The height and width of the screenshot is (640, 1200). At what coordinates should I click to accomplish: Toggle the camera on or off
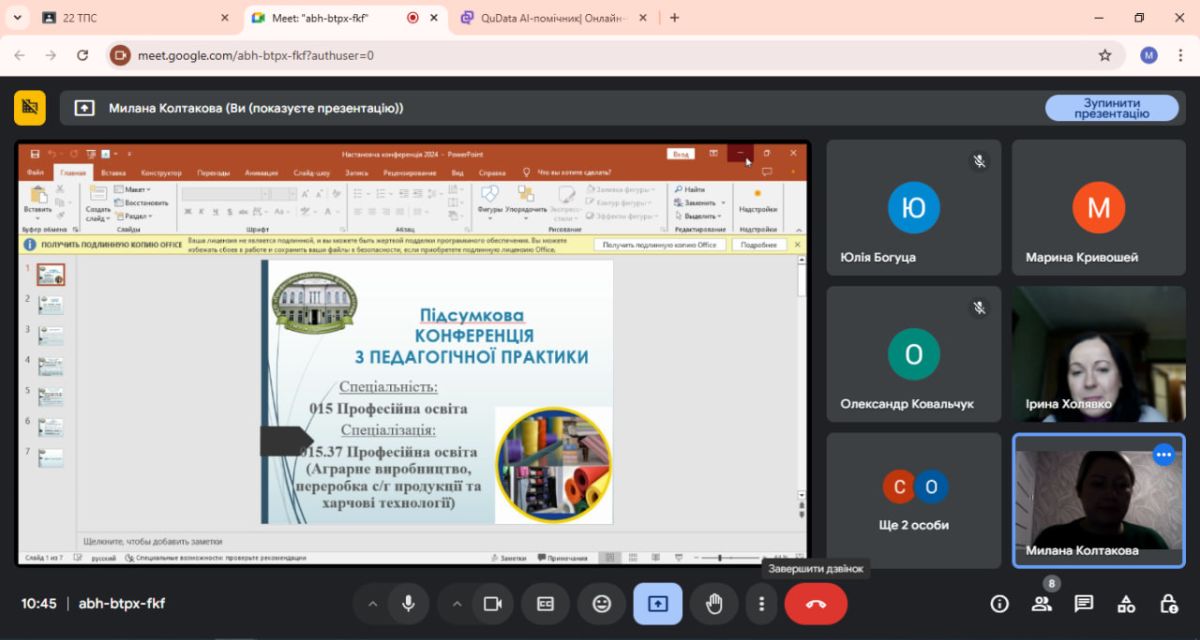click(492, 604)
